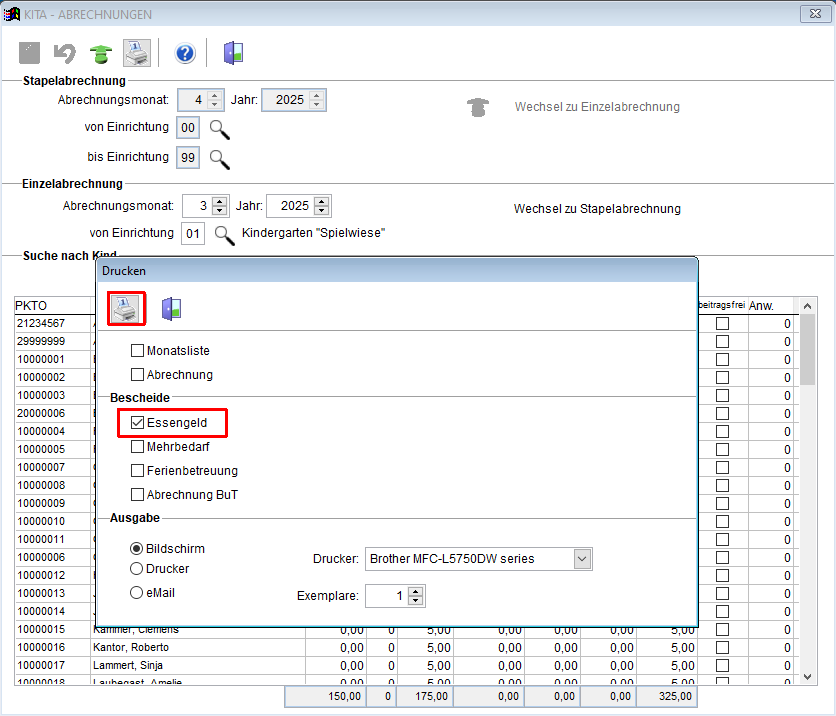Tick the Abrechnung BuT checkbox
This screenshot has height=716, width=836.
coord(138,495)
